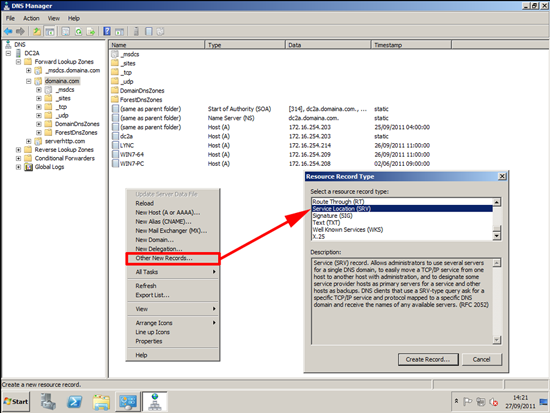Choose Other New Records... from context menu
This screenshot has width=550, height=413.
[173, 258]
